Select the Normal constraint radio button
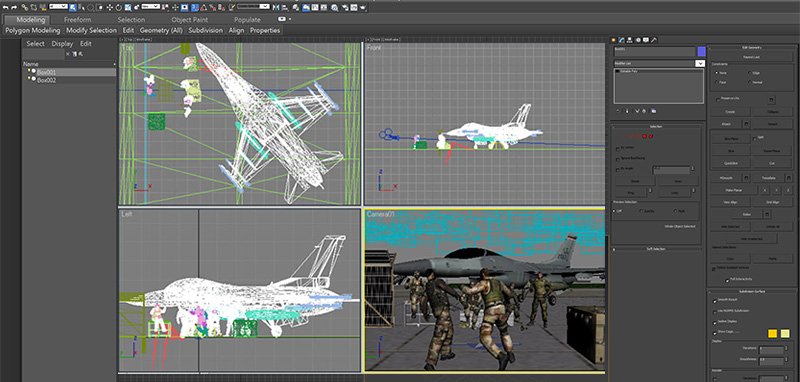The height and width of the screenshot is (382, 800). pyautogui.click(x=749, y=82)
